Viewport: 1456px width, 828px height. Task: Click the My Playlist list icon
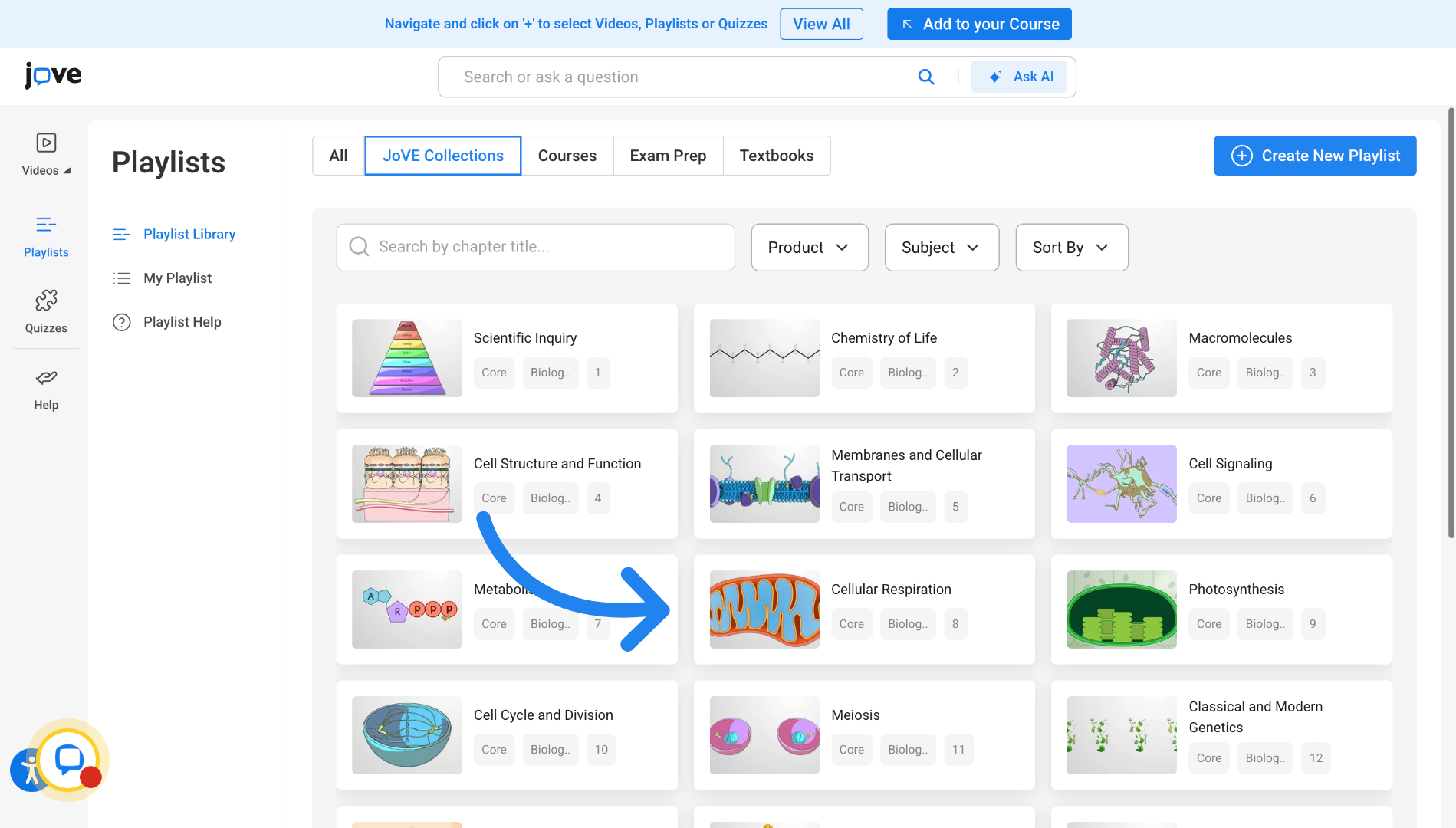pyautogui.click(x=121, y=278)
